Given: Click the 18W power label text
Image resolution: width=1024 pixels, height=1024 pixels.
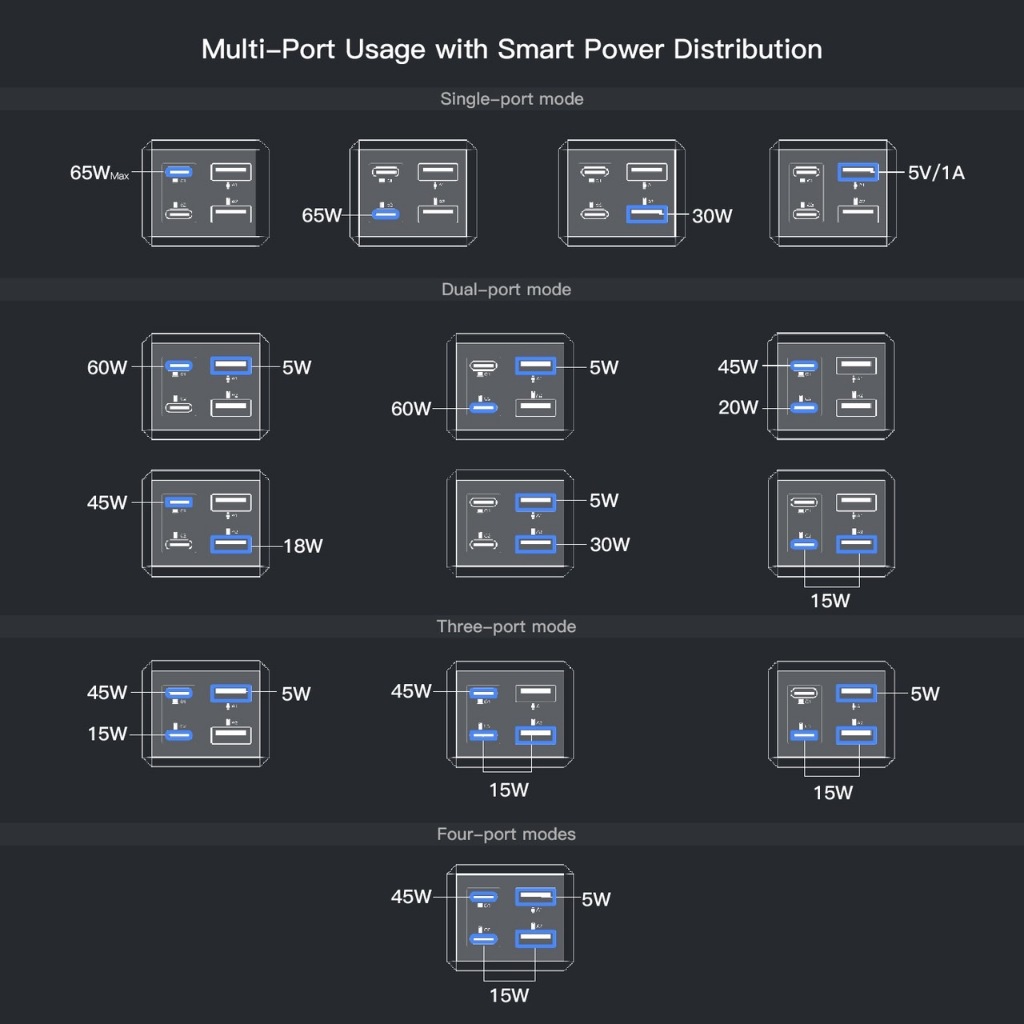Looking at the screenshot, I should coord(303,546).
